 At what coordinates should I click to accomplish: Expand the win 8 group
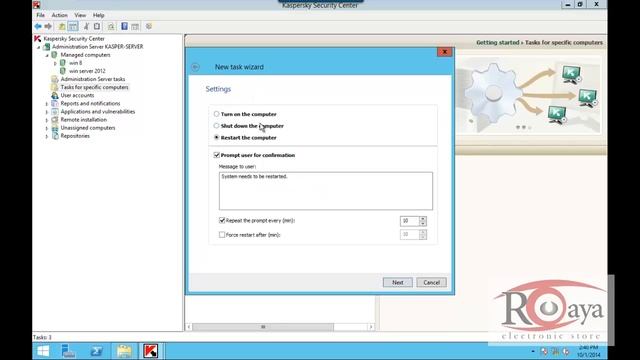click(x=55, y=63)
